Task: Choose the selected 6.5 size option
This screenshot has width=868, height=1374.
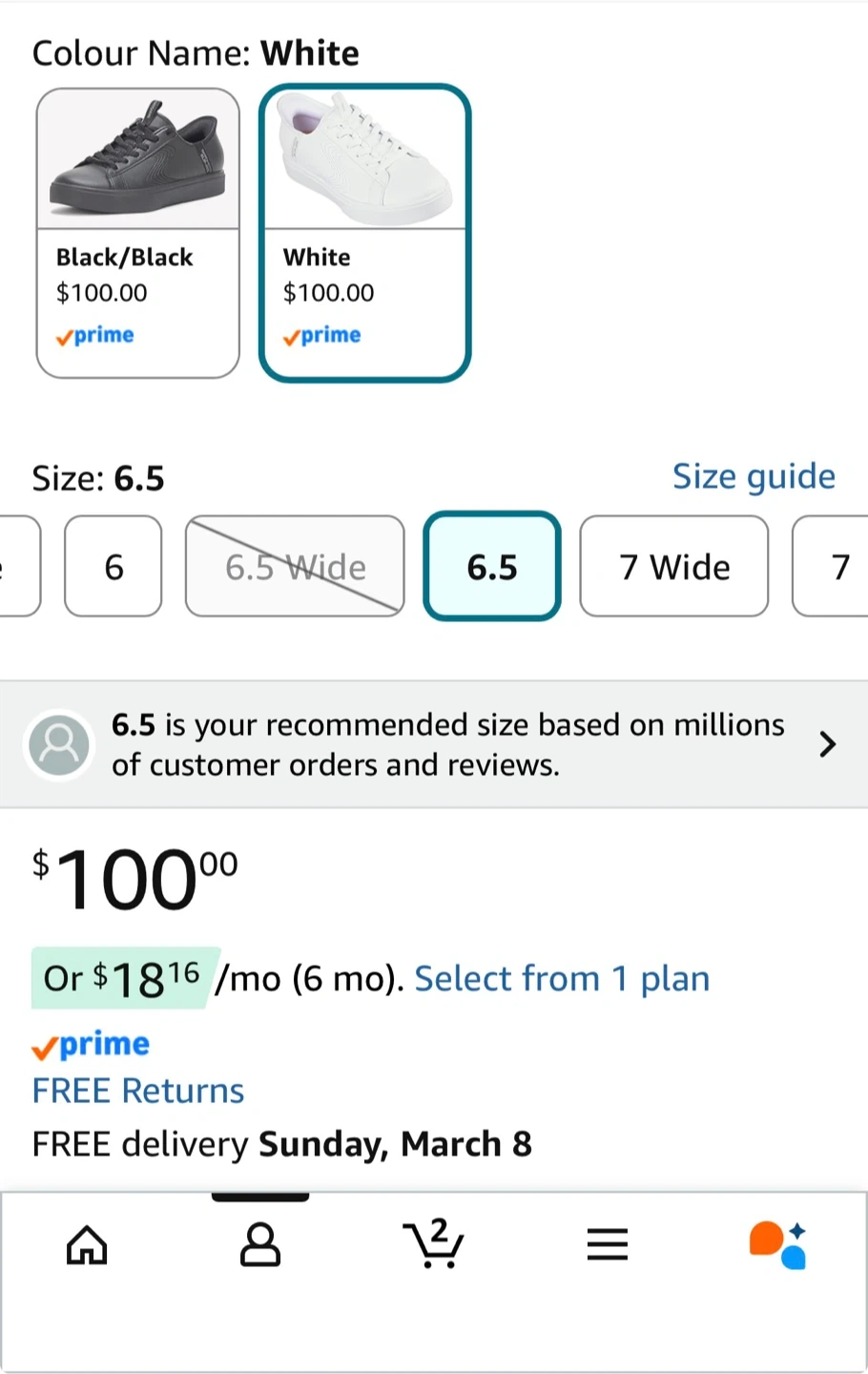Action: tap(492, 567)
